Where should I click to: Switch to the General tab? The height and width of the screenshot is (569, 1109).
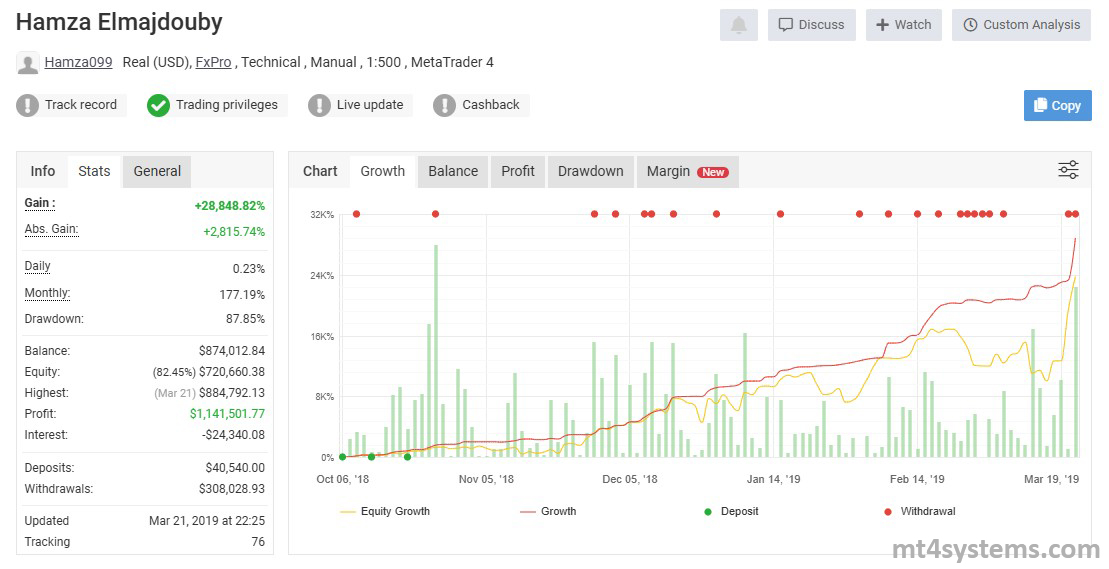pyautogui.click(x=157, y=171)
